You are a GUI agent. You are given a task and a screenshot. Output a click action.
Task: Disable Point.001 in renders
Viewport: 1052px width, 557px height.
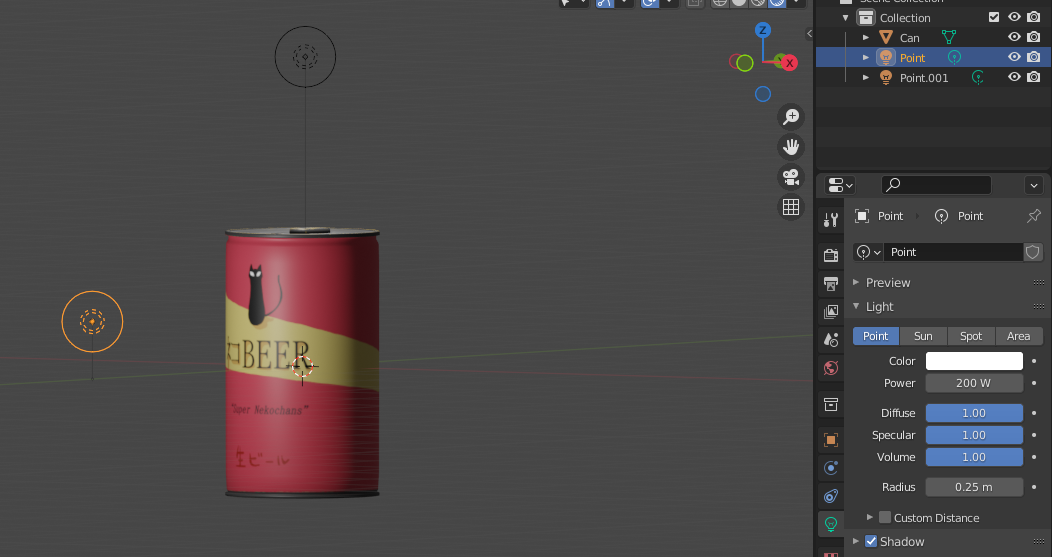coord(1034,77)
